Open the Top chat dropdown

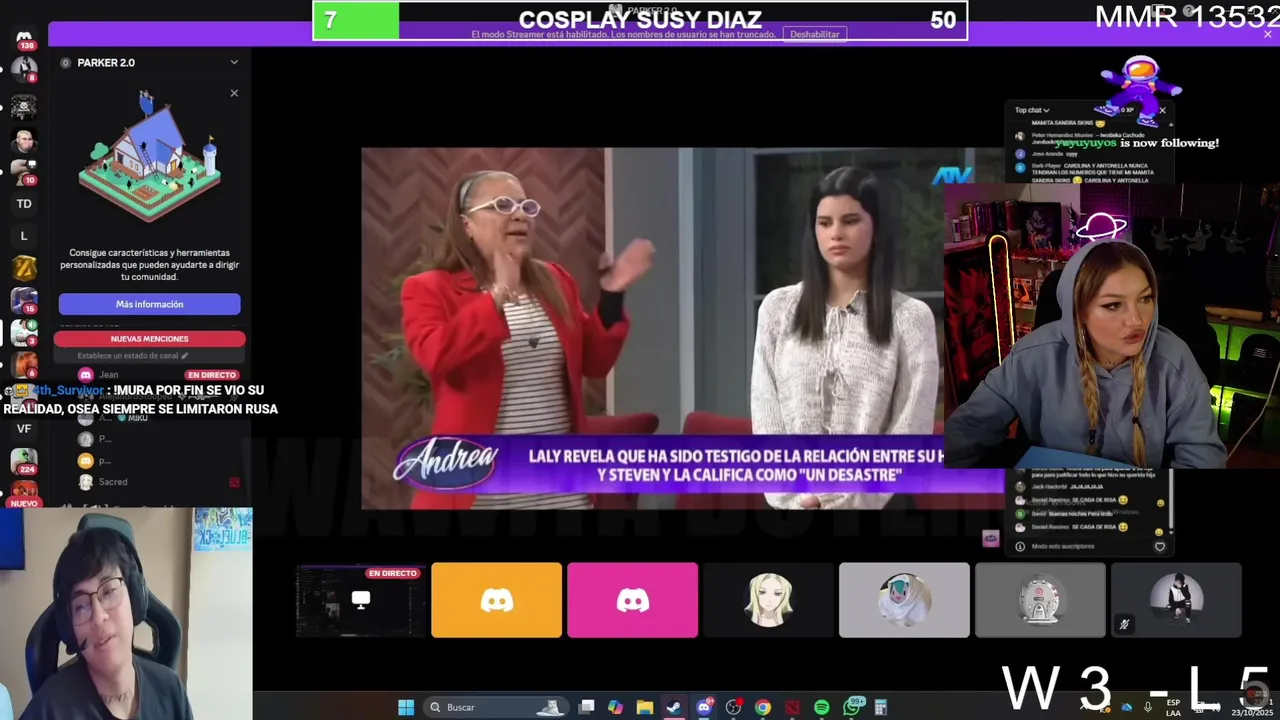click(1032, 110)
